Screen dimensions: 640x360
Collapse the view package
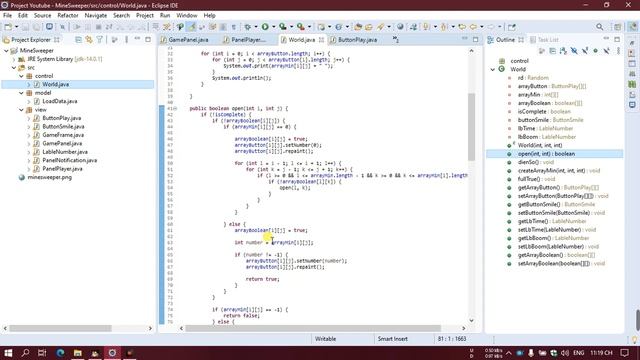(x=21, y=110)
